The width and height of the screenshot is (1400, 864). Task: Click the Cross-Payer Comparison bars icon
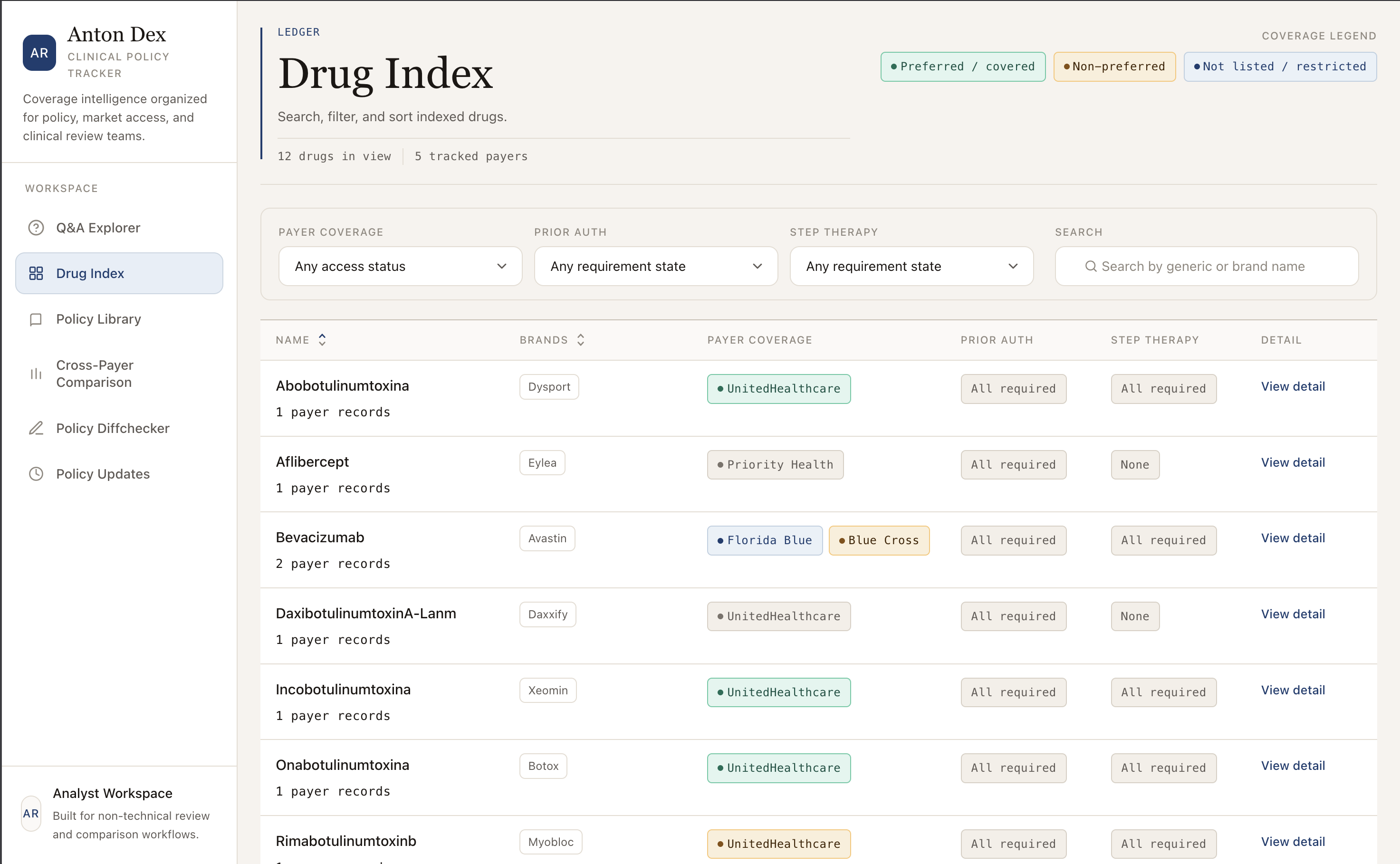(36, 374)
